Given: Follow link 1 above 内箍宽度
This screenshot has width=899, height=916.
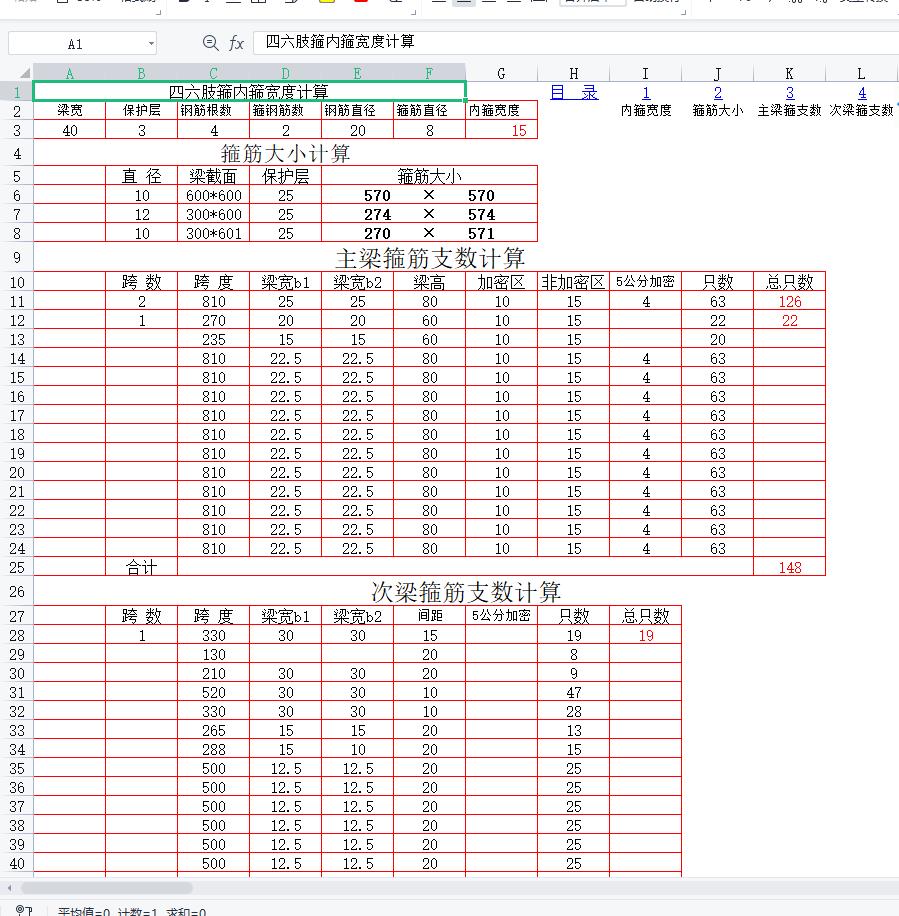Looking at the screenshot, I should point(646,93).
